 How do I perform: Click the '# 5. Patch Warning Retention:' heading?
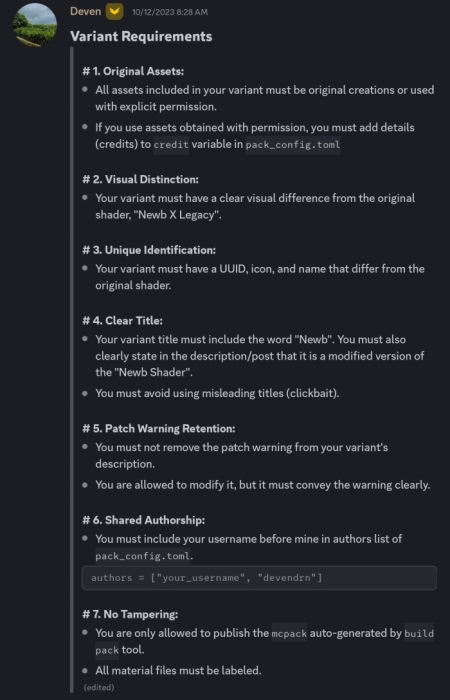(x=158, y=429)
